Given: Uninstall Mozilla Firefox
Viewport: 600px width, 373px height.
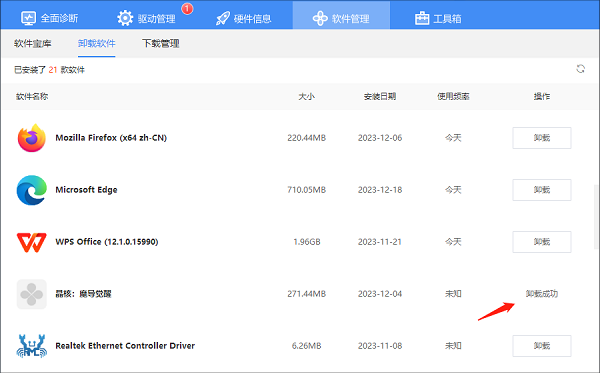Looking at the screenshot, I should point(542,138).
